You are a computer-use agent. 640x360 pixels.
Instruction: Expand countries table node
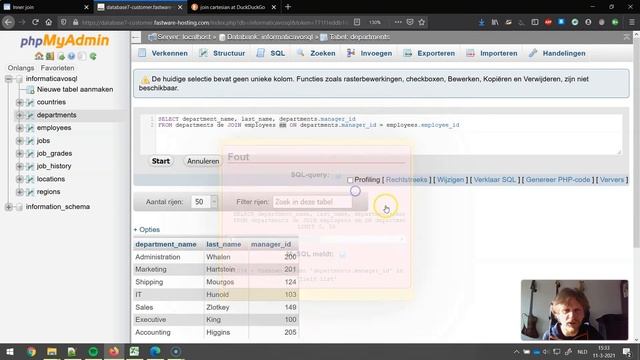(x=19, y=102)
